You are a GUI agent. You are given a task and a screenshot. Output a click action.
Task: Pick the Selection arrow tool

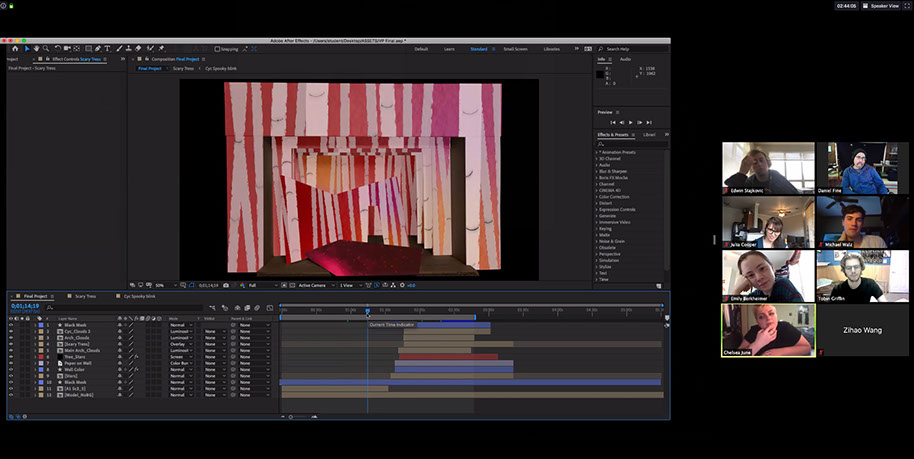27,48
